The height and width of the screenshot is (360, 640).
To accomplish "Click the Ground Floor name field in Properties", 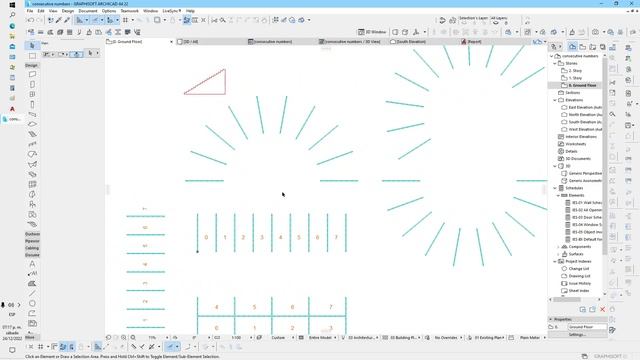I will pyautogui.click(x=587, y=327).
